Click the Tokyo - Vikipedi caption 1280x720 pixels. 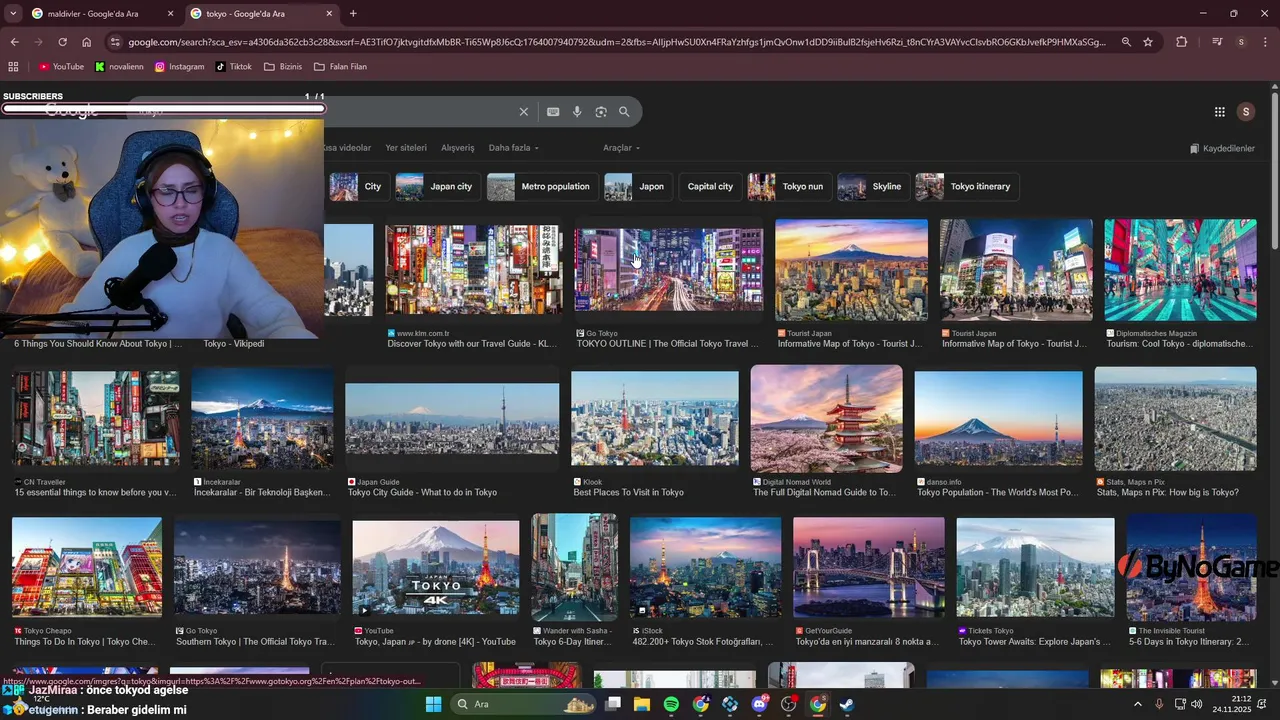(234, 344)
